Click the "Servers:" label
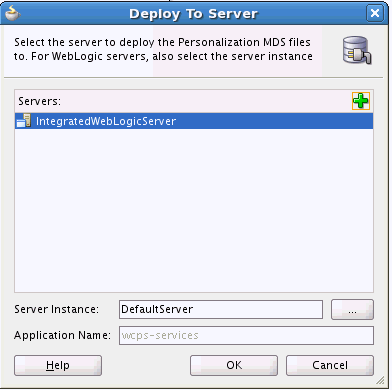392x390 pixels. point(39,101)
